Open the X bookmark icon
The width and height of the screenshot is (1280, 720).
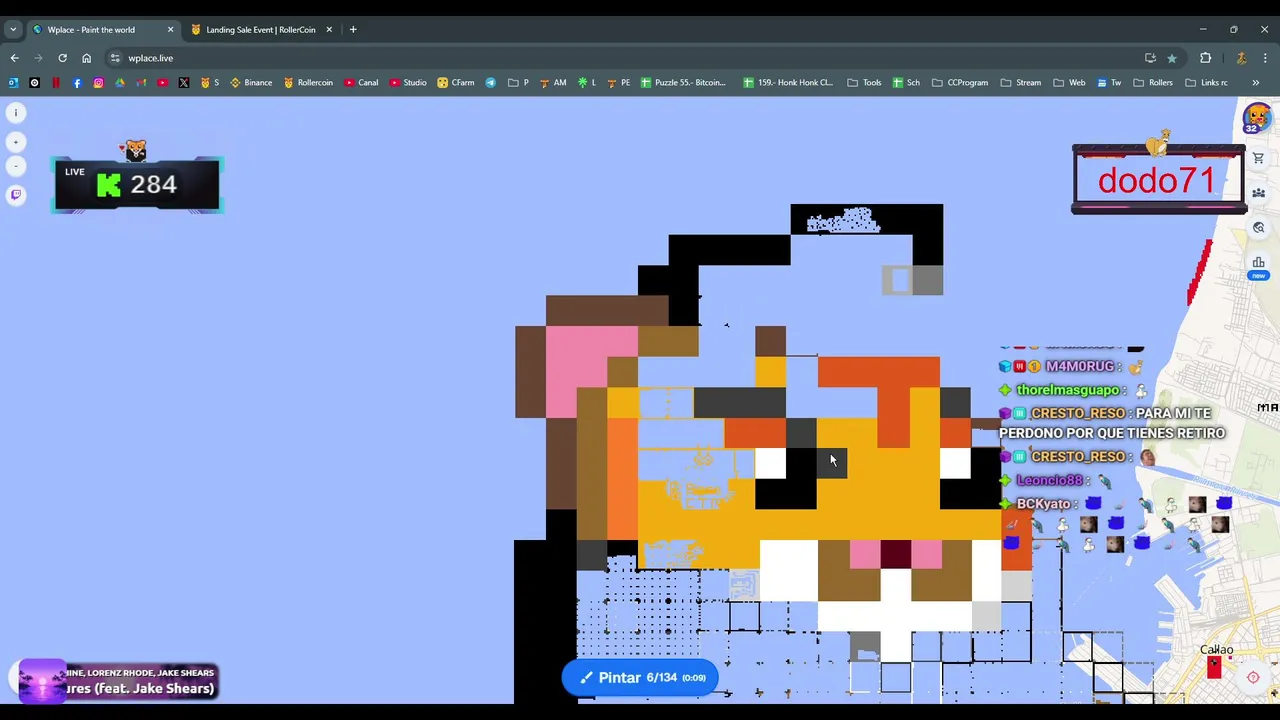point(184,82)
